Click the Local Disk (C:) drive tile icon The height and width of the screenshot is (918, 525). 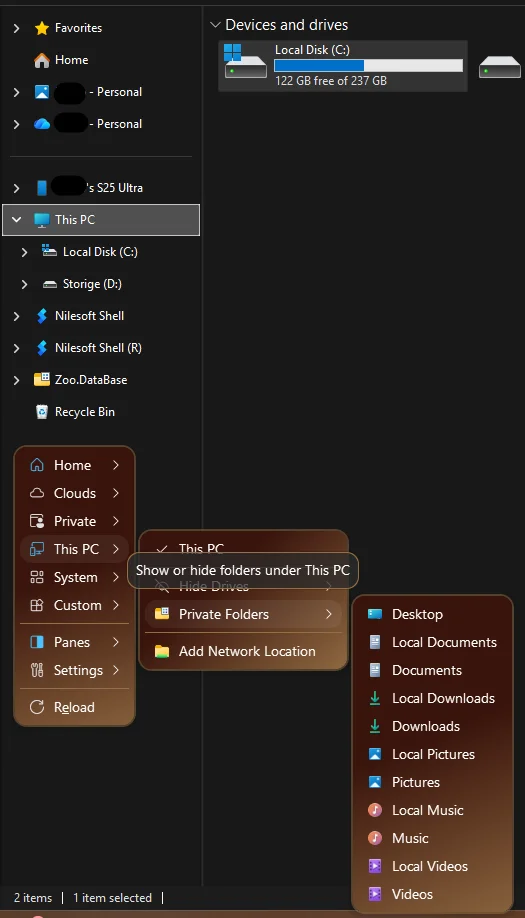tap(245, 61)
